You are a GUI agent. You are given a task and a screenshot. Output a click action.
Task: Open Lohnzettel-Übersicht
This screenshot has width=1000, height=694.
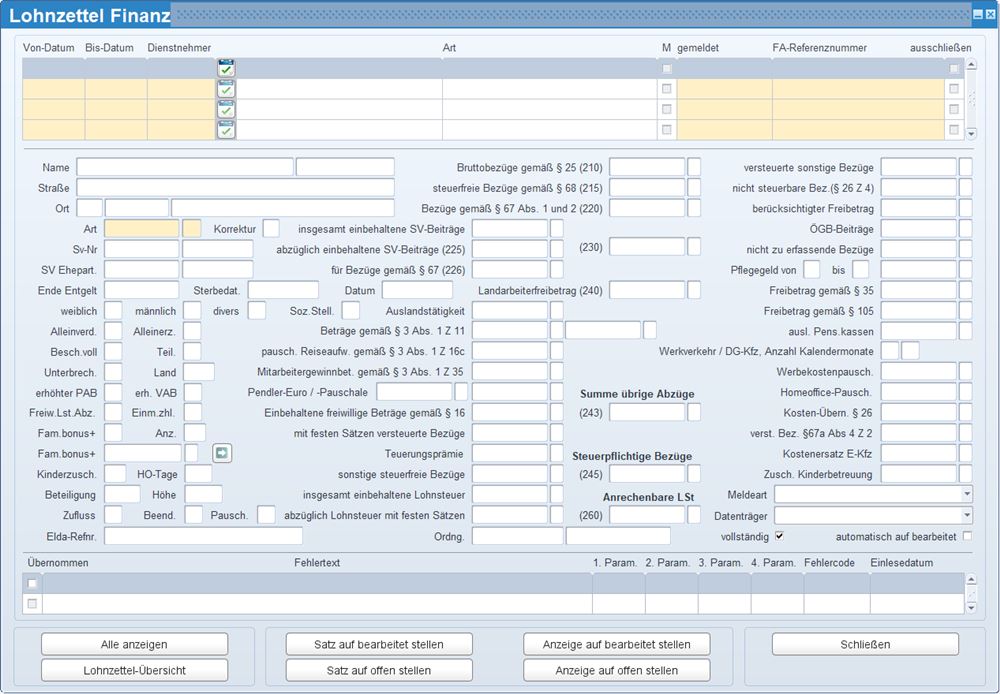[134, 670]
